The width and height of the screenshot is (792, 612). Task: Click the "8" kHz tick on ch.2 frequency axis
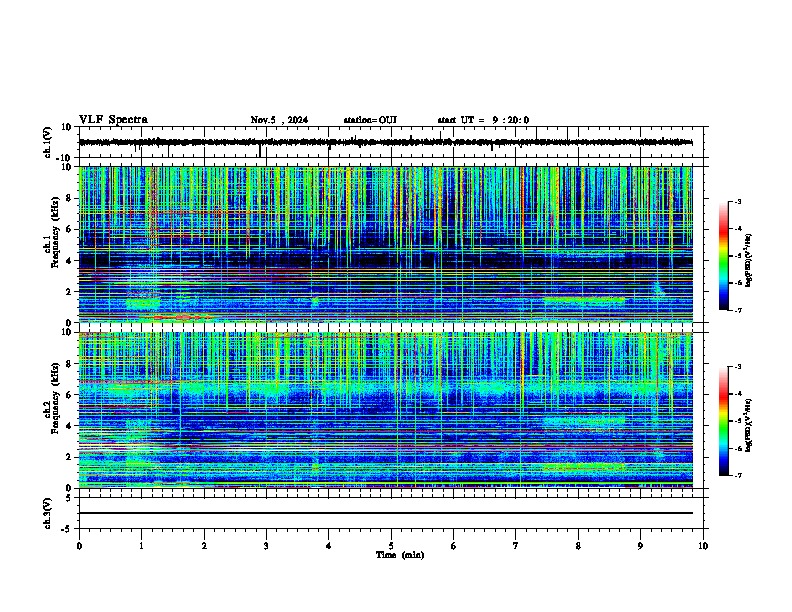[70, 364]
